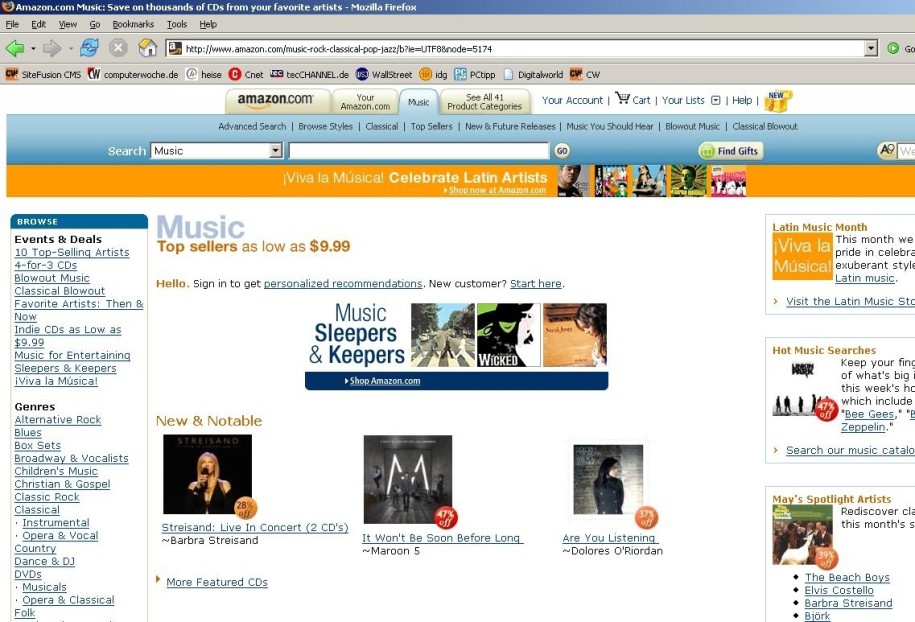The image size is (915, 622).
Task: Switch to See All 41 Product Categories tab
Action: 484,101
